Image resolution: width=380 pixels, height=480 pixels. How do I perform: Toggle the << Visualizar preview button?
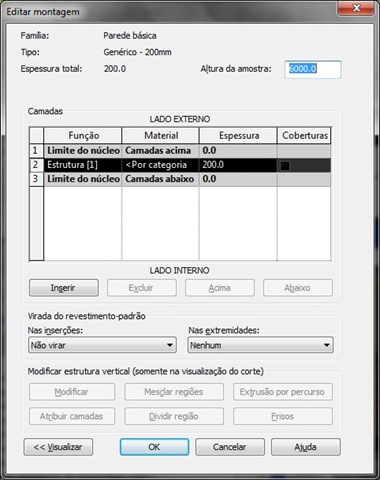(58, 447)
